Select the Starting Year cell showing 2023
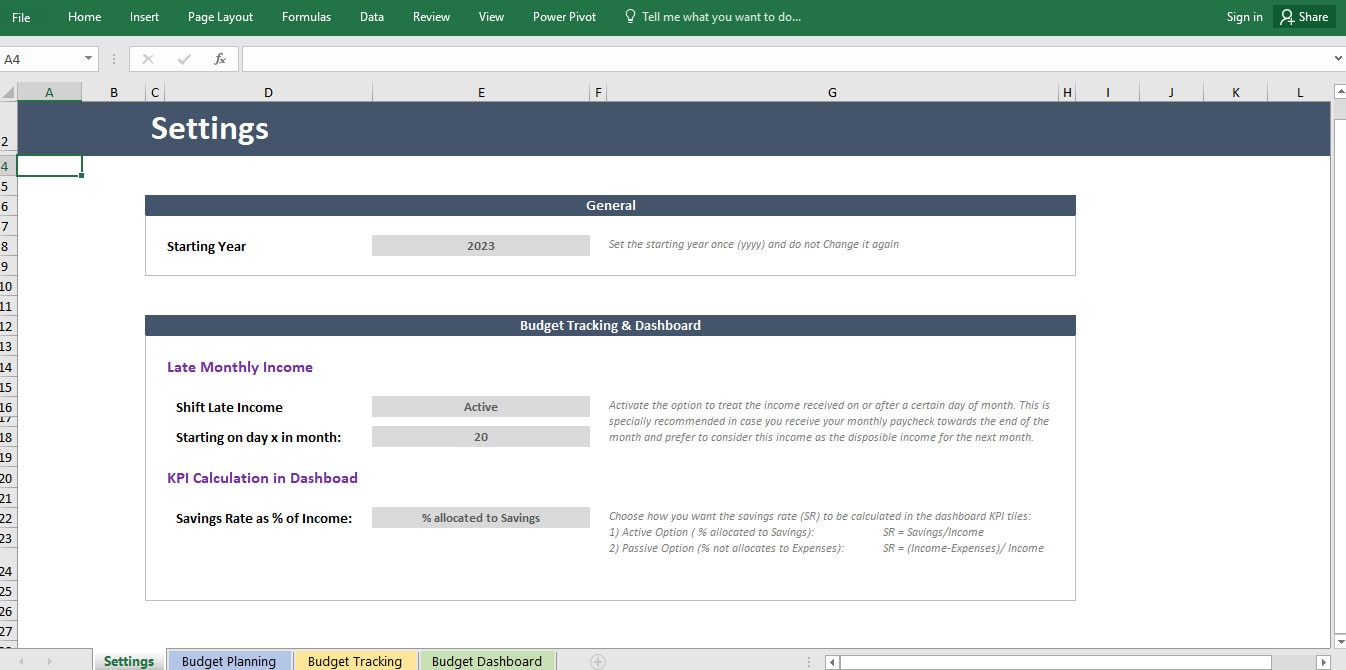 tap(480, 245)
